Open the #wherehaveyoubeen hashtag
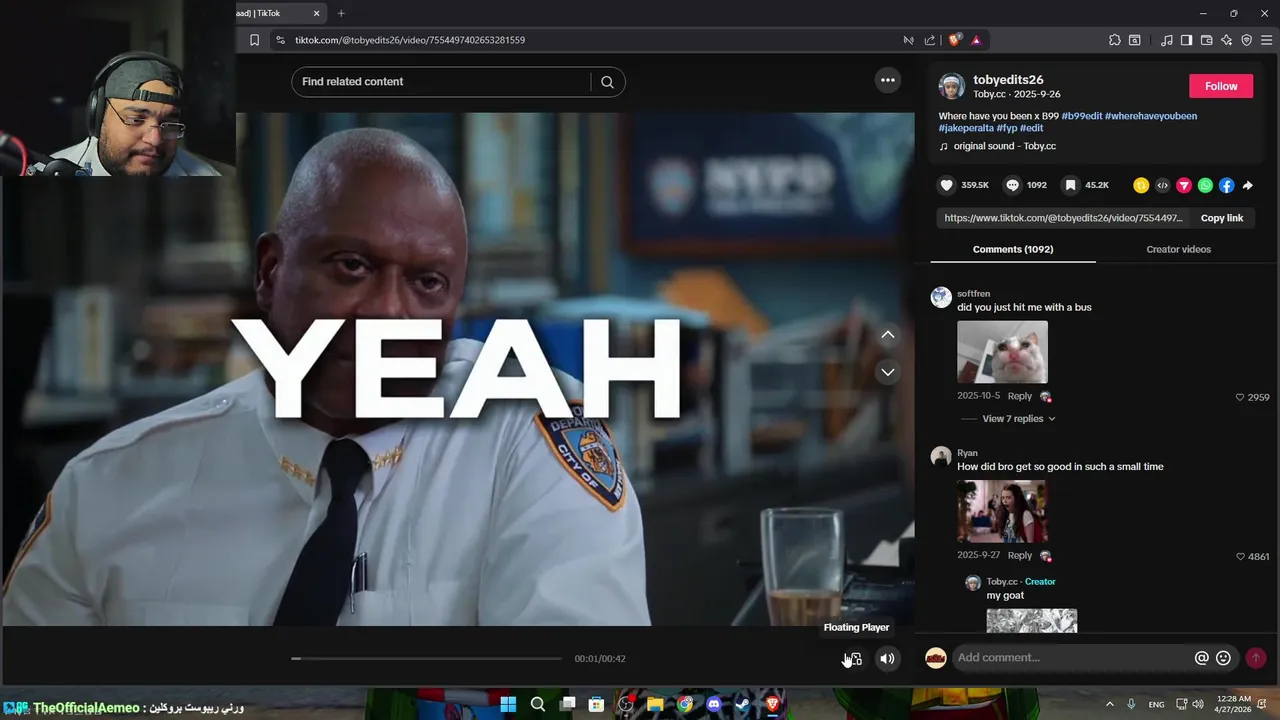The image size is (1280, 720). (x=1151, y=116)
